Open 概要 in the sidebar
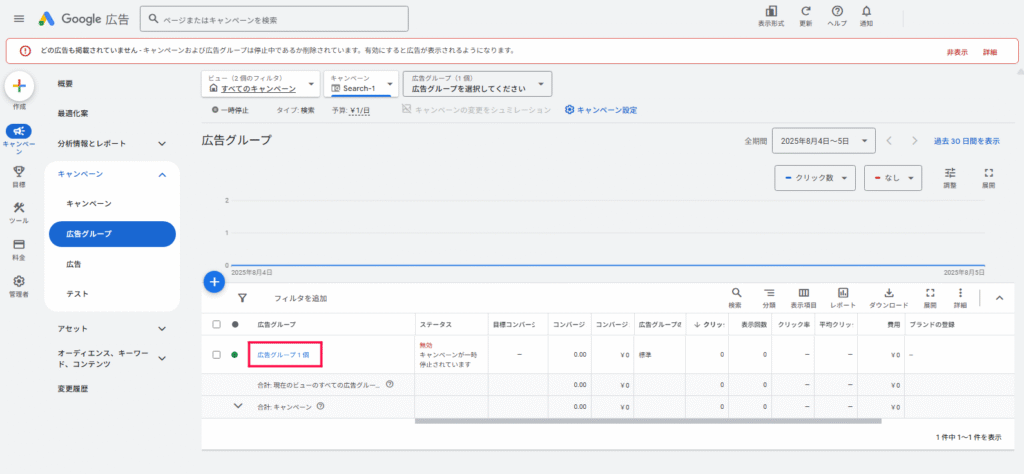 pyautogui.click(x=65, y=84)
